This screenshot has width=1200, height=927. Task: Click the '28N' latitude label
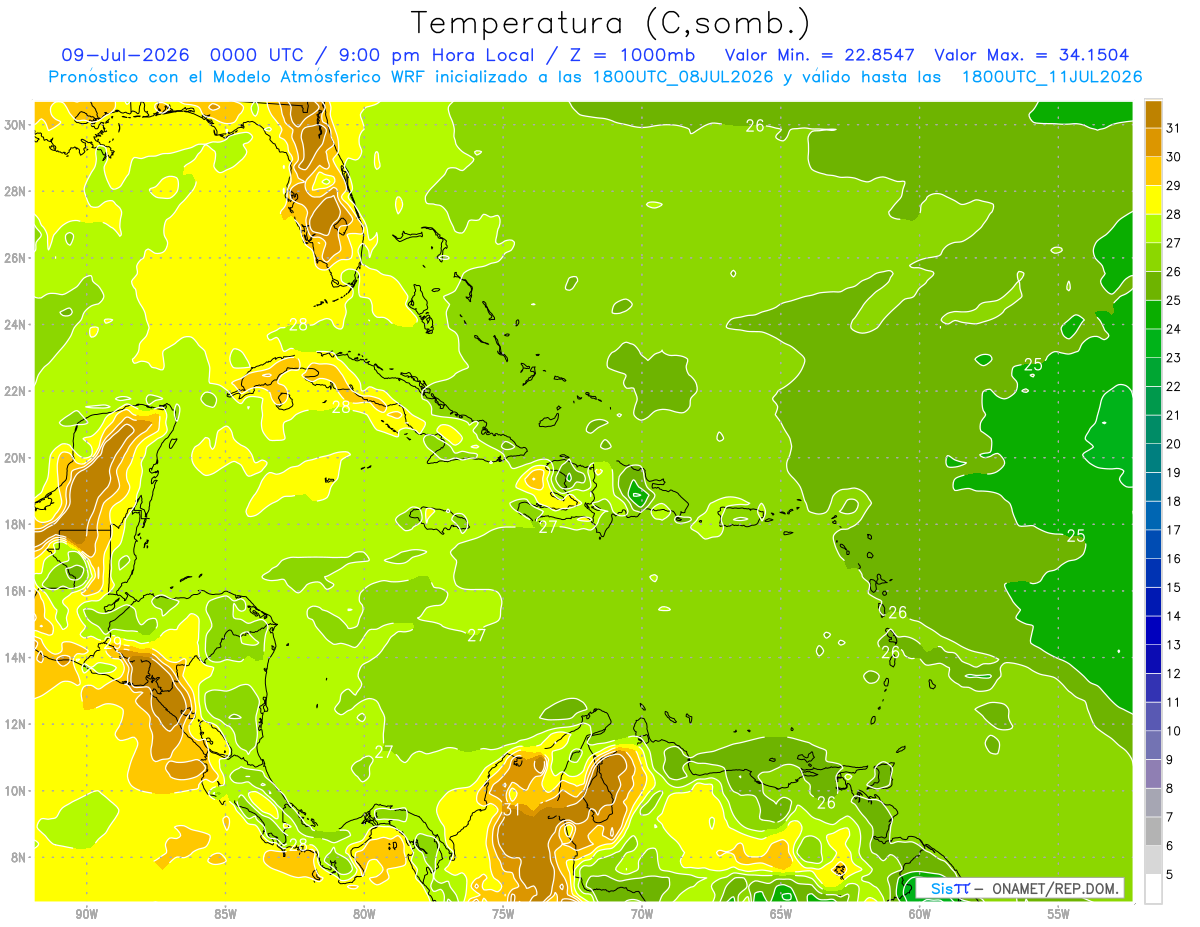tap(14, 191)
